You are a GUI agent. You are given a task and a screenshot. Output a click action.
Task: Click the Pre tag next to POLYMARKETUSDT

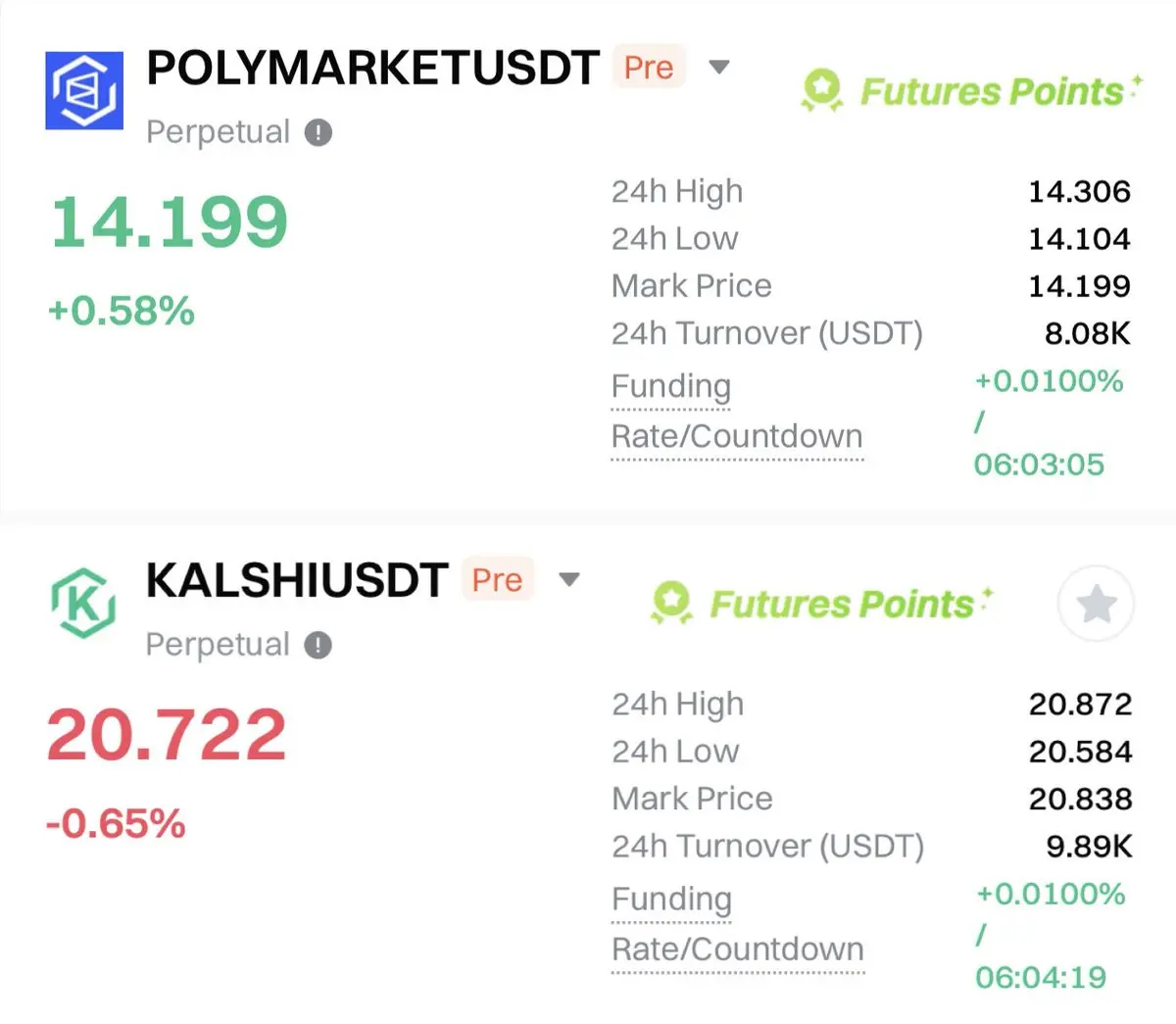(x=649, y=68)
